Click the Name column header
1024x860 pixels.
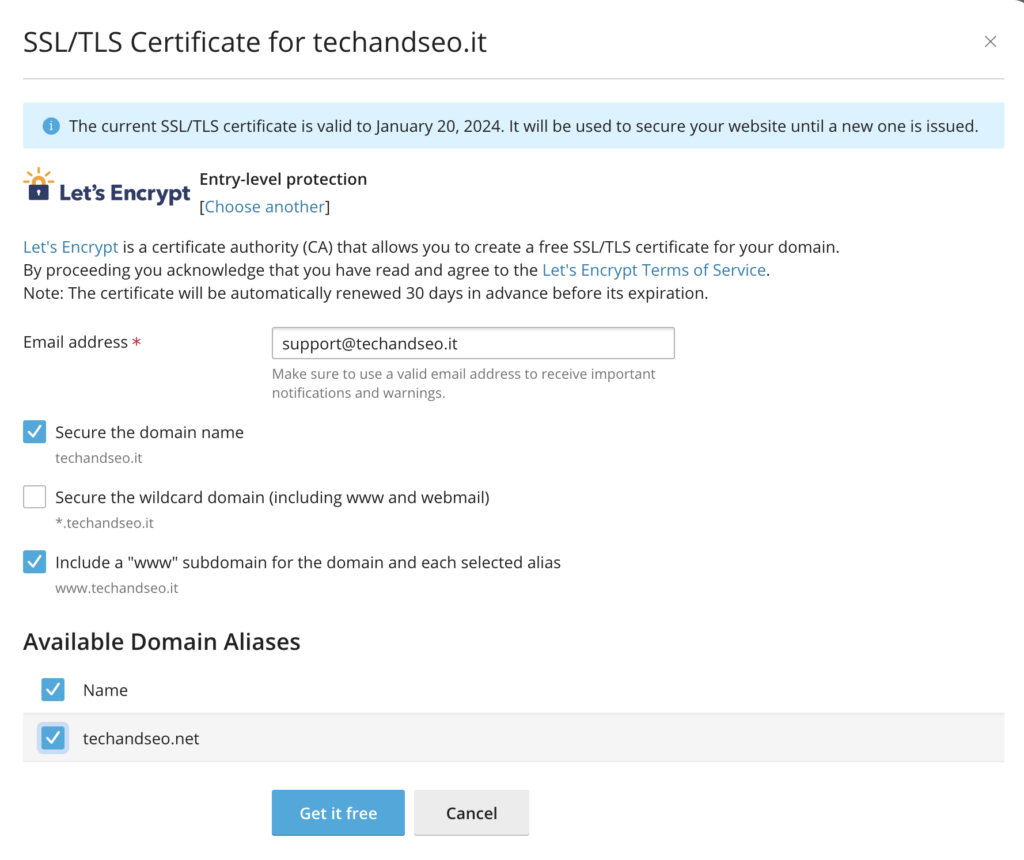105,690
